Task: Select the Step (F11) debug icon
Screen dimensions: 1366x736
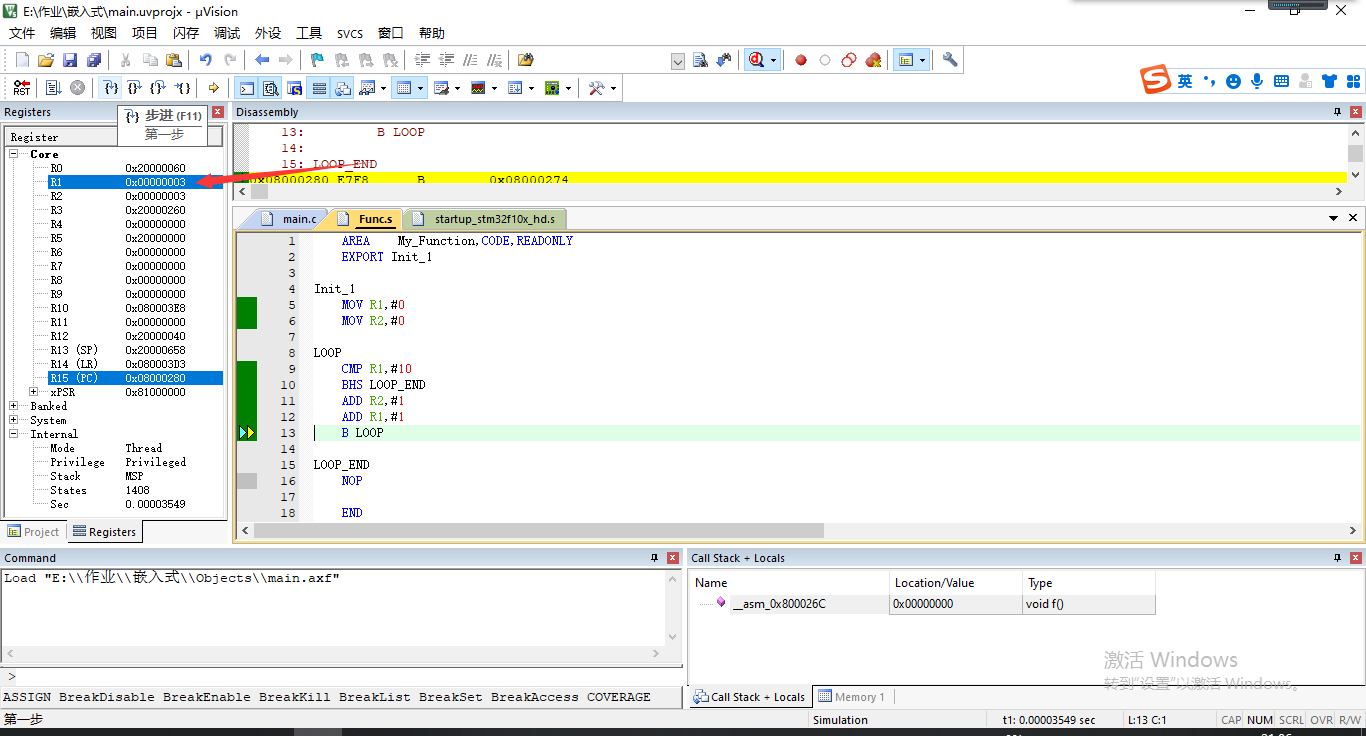Action: (110, 88)
